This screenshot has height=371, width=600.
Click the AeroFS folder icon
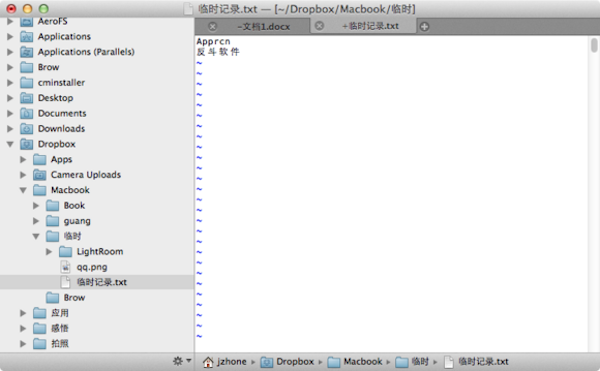click(x=26, y=21)
